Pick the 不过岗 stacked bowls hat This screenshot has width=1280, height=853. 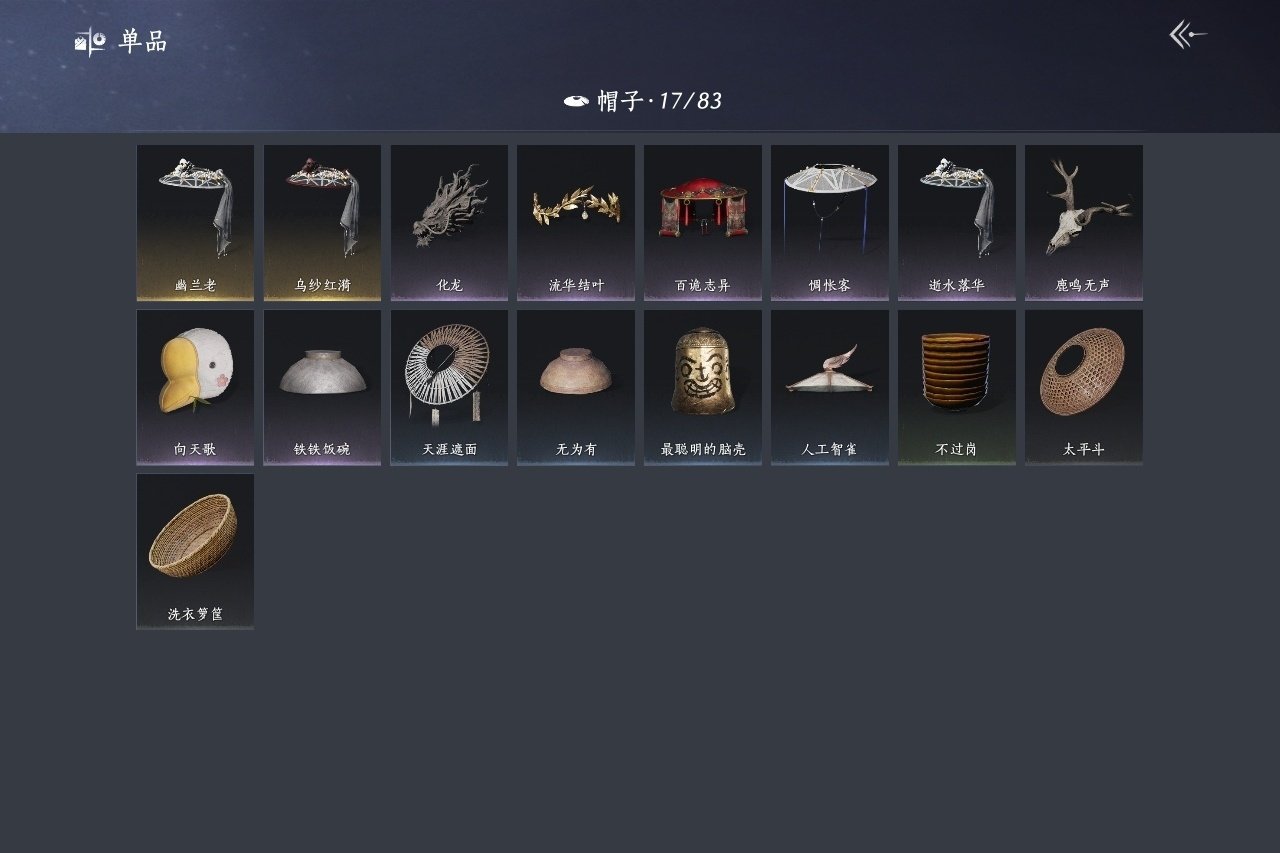point(957,387)
